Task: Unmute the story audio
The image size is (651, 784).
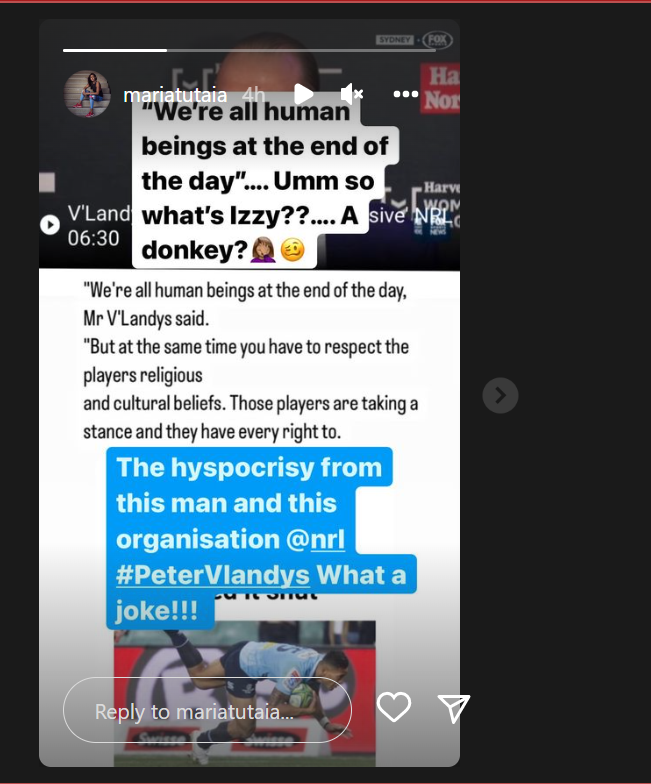Action: (x=352, y=94)
